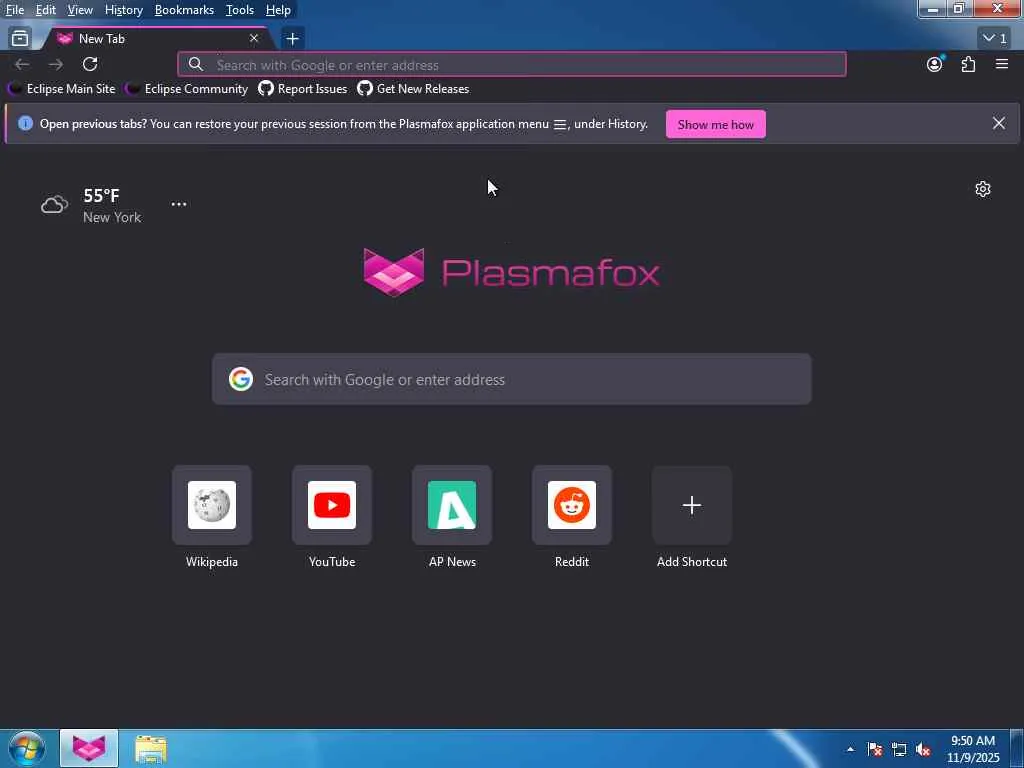Open the Eclipse Community bookmark
The width and height of the screenshot is (1024, 768).
pos(187,89)
